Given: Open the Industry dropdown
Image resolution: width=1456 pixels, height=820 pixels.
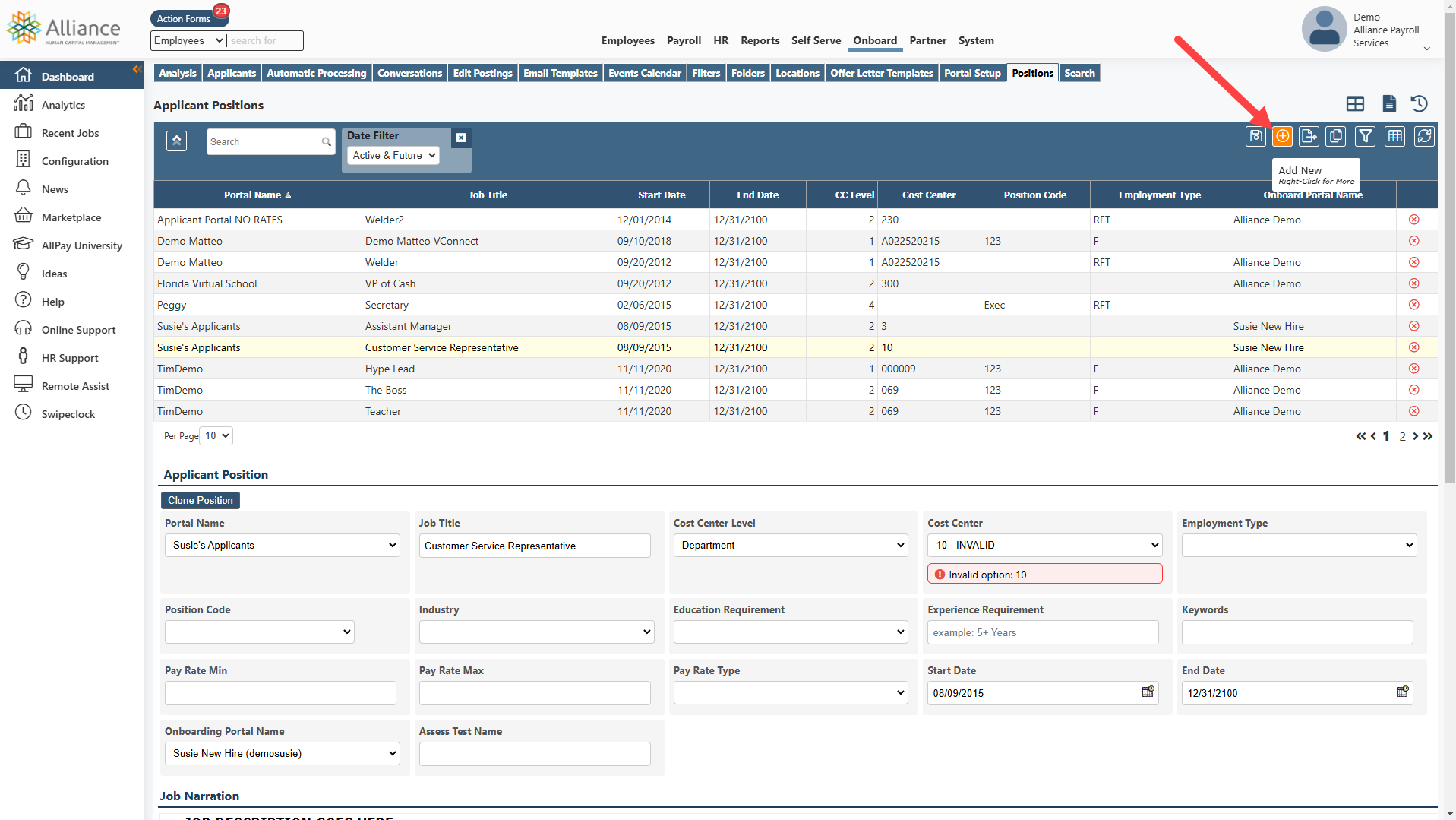Looking at the screenshot, I should (x=536, y=632).
